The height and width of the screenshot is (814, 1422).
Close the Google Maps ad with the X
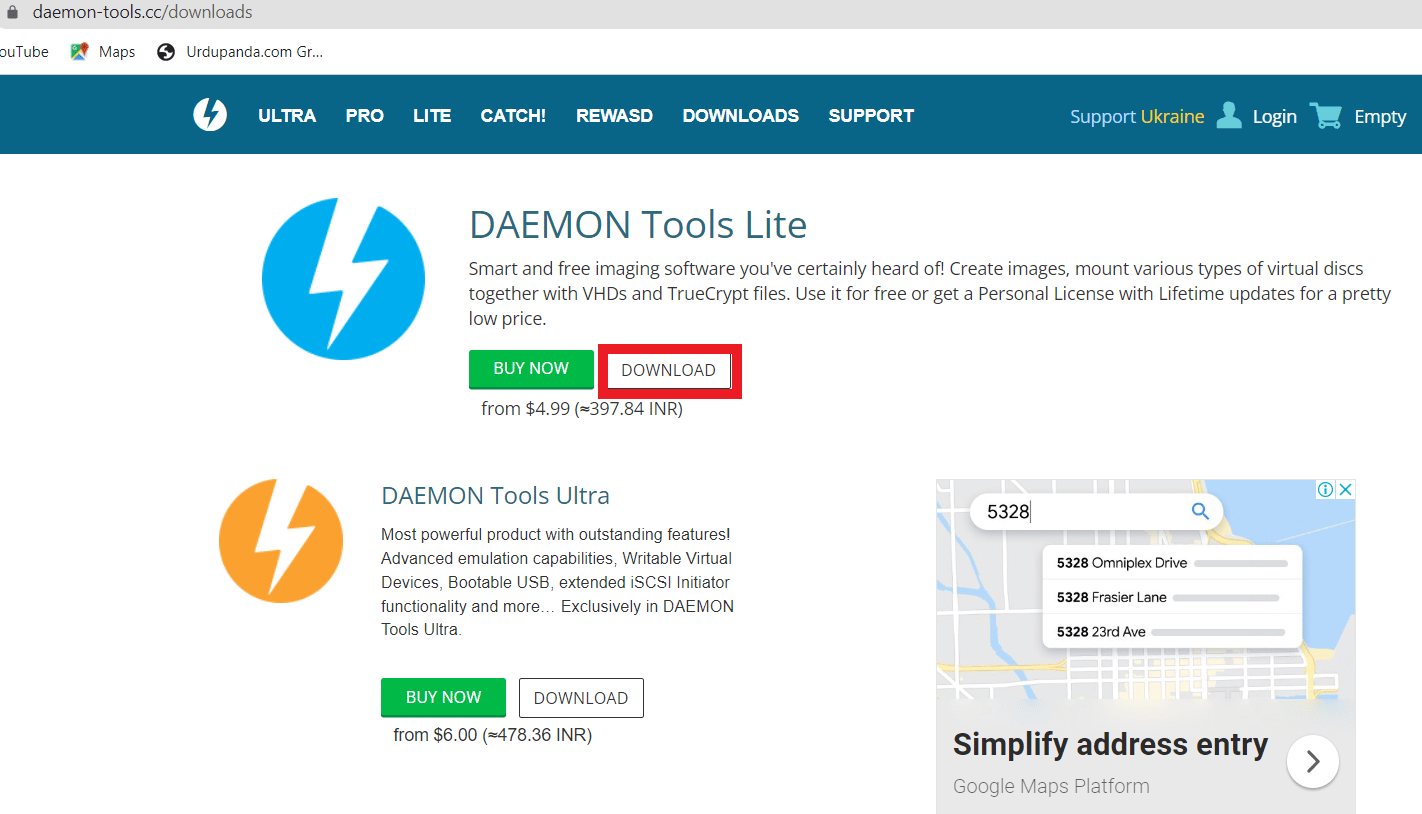coord(1346,489)
